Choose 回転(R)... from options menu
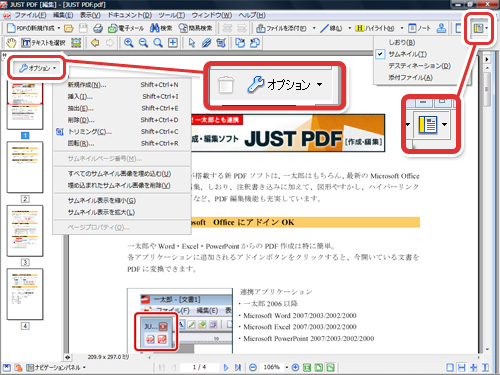 (x=122, y=143)
